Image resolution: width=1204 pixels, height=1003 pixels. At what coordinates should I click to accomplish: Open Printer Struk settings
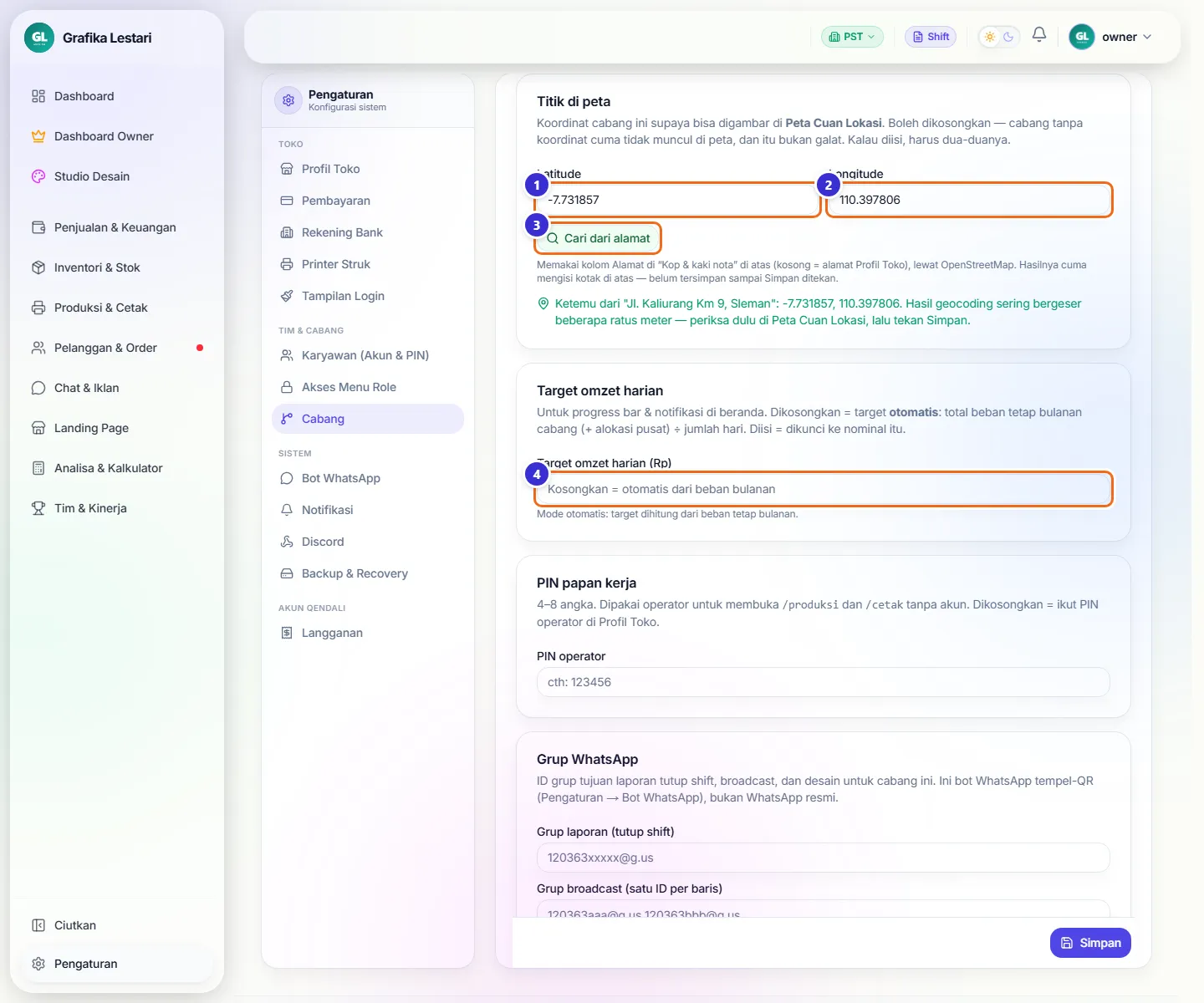[x=368, y=264]
